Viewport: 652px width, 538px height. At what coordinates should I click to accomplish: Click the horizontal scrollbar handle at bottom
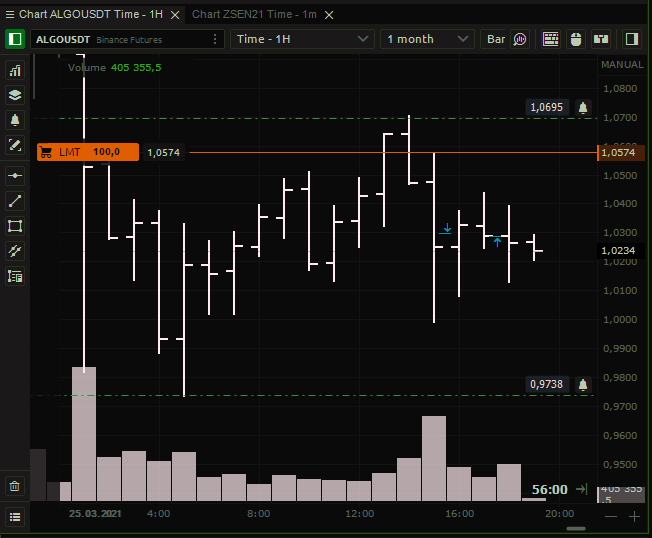pyautogui.click(x=575, y=528)
